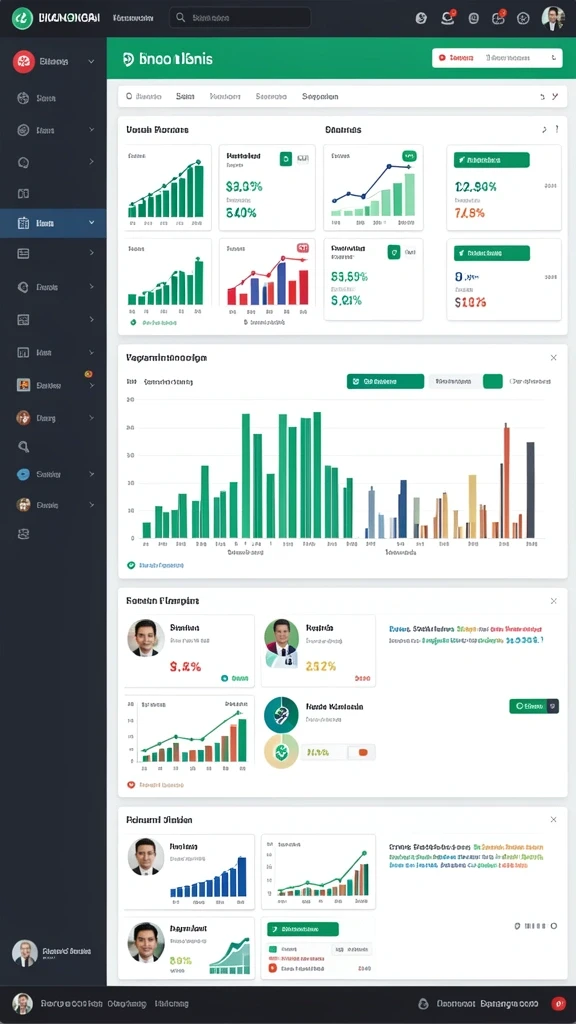Open the user profile at the sidebar's bottom
Image resolution: width=576 pixels, height=1024 pixels.
(25, 953)
